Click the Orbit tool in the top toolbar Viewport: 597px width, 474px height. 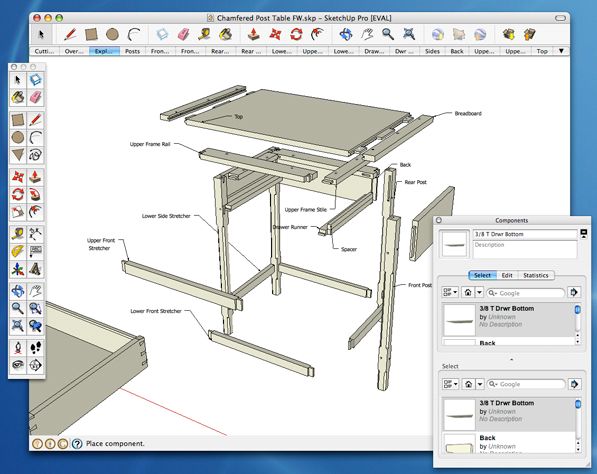tap(346, 34)
